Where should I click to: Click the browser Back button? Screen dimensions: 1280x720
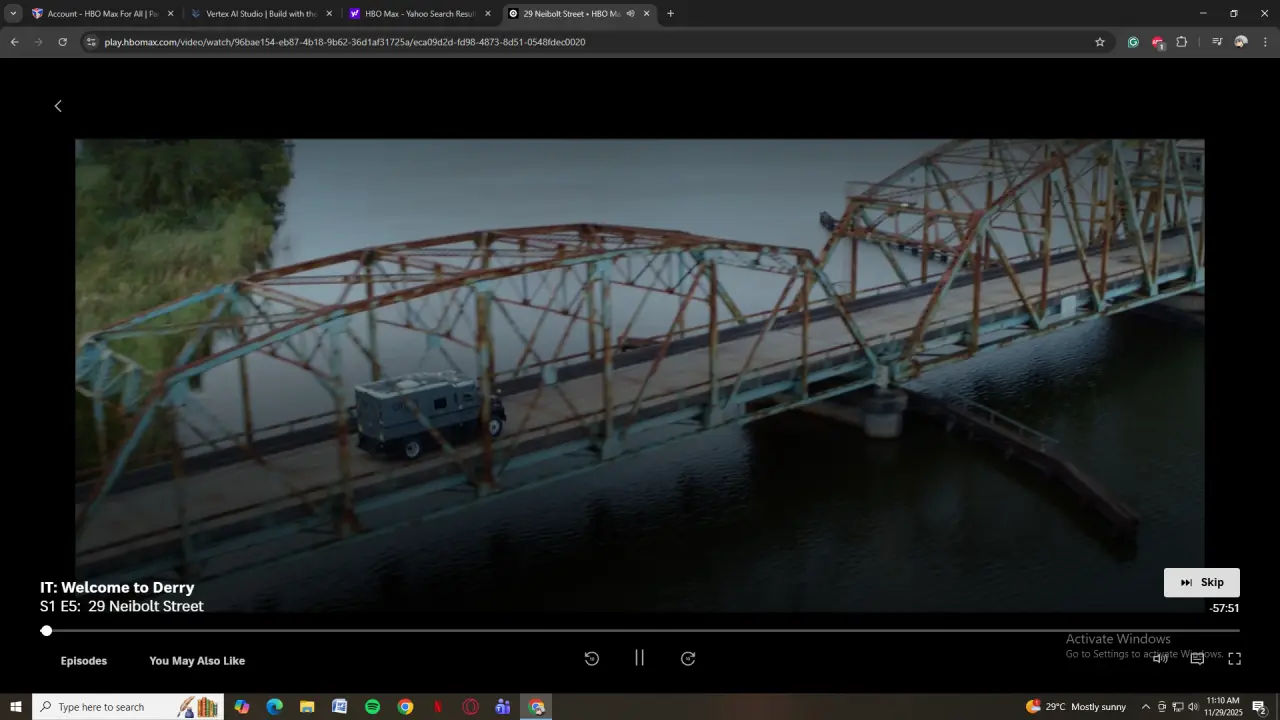click(x=14, y=42)
